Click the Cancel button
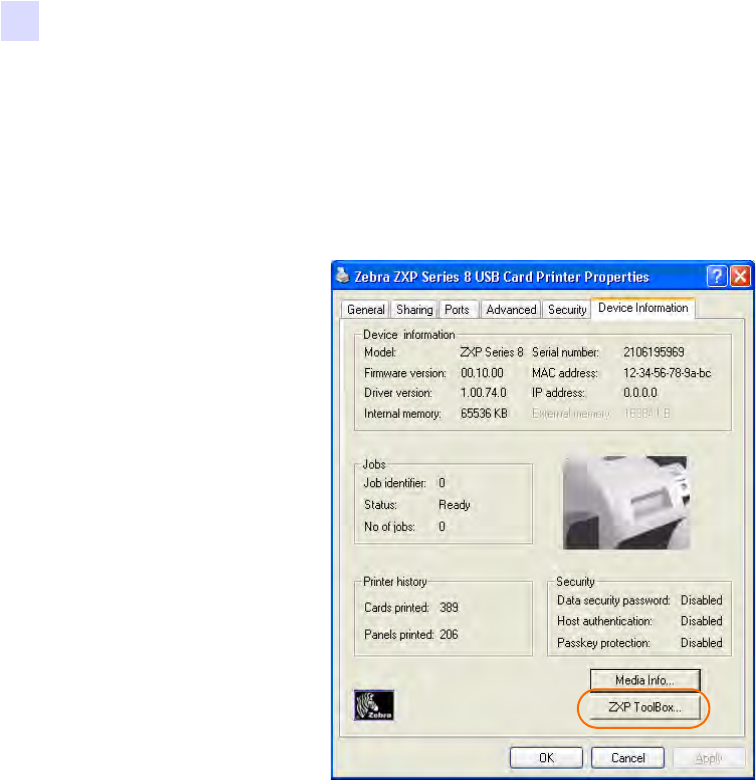Screen dimensions: 756x780 628,758
